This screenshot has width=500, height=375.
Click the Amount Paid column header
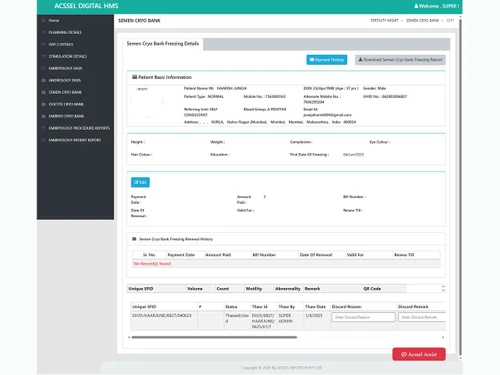coord(218,255)
